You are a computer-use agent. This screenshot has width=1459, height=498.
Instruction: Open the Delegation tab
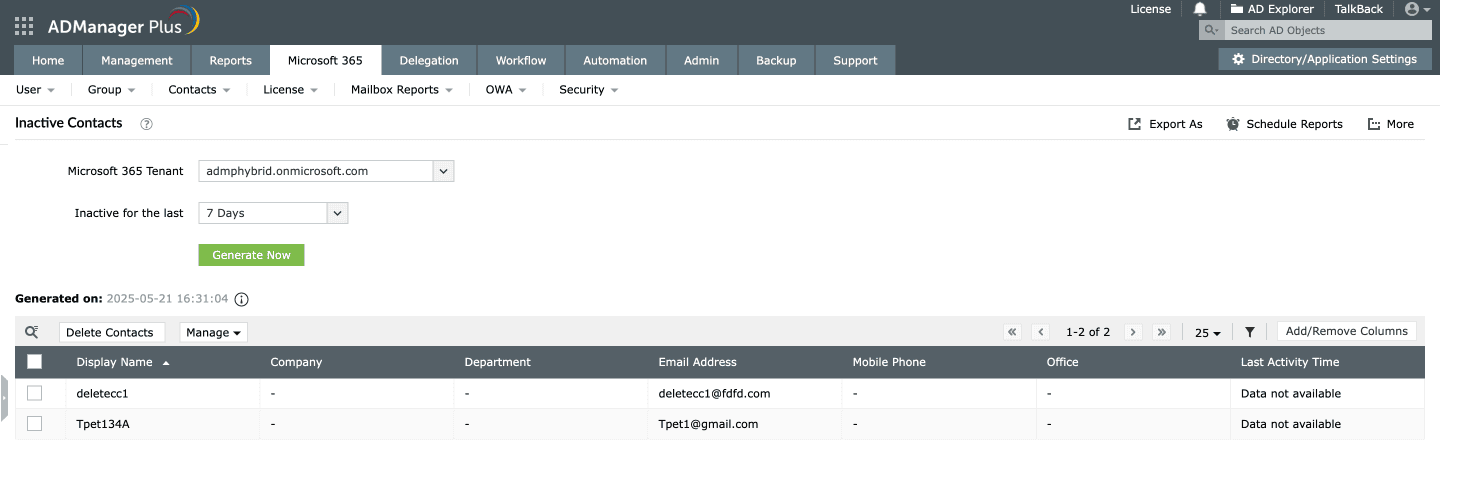429,60
